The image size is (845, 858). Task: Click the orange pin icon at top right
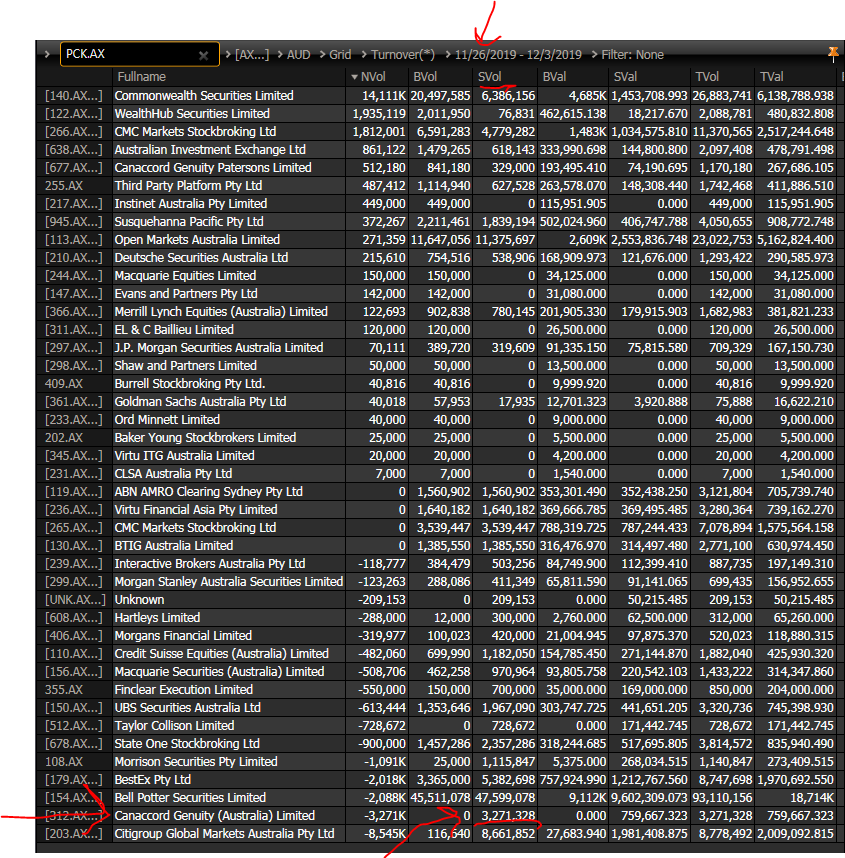click(834, 53)
